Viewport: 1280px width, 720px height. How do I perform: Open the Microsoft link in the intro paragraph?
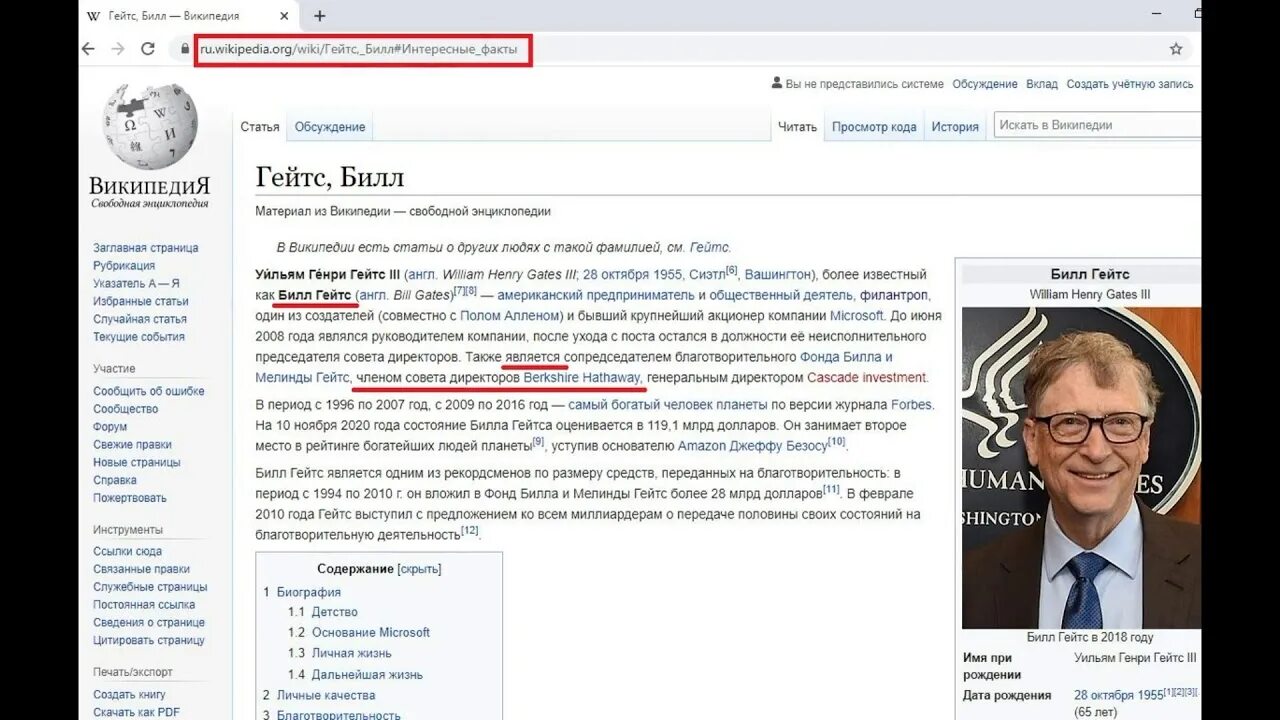click(856, 315)
